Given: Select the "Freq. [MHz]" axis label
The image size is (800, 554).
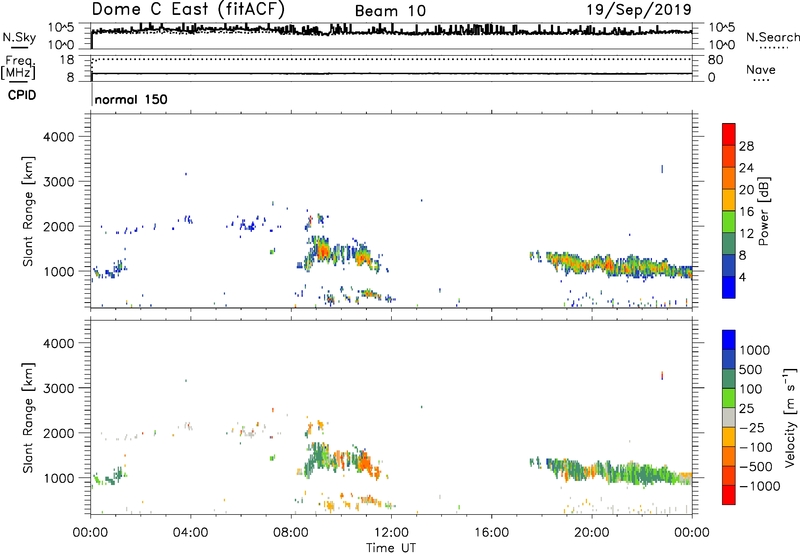Looking at the screenshot, I should (x=18, y=67).
